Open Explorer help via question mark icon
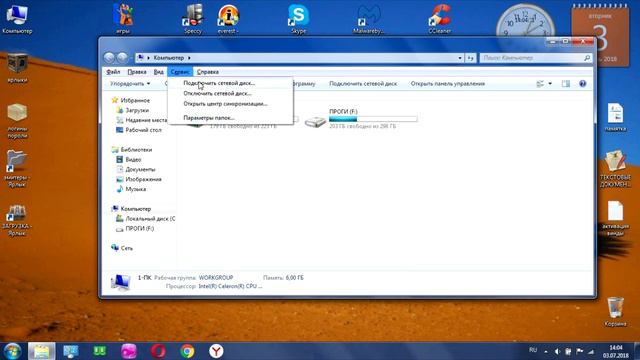Screen dimensions: 640x360 [582, 84]
